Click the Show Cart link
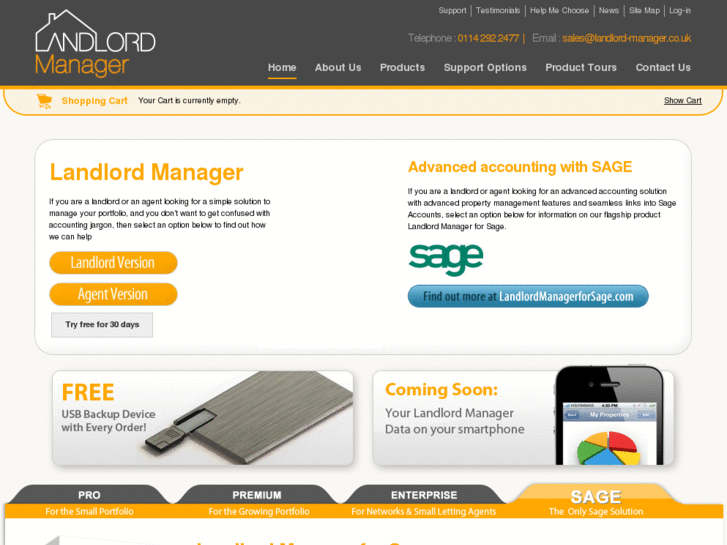Screen dimensions: 727x545 682,101
